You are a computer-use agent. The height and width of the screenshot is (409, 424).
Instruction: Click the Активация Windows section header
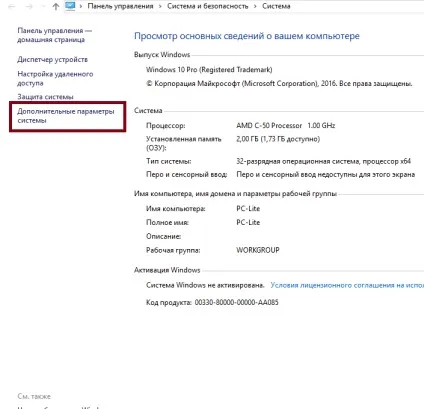(167, 270)
